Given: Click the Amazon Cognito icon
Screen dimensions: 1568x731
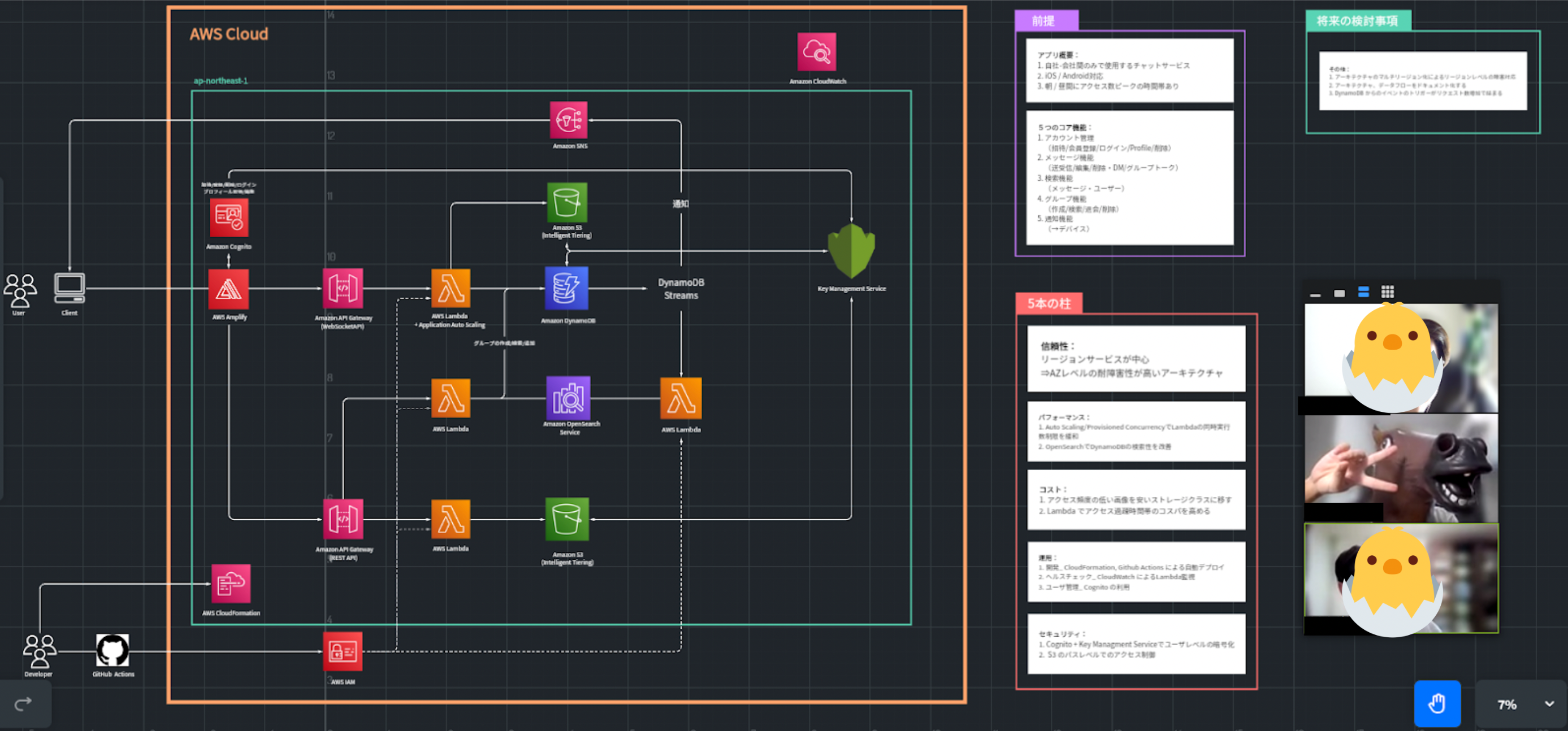Looking at the screenshot, I should pyautogui.click(x=229, y=217).
